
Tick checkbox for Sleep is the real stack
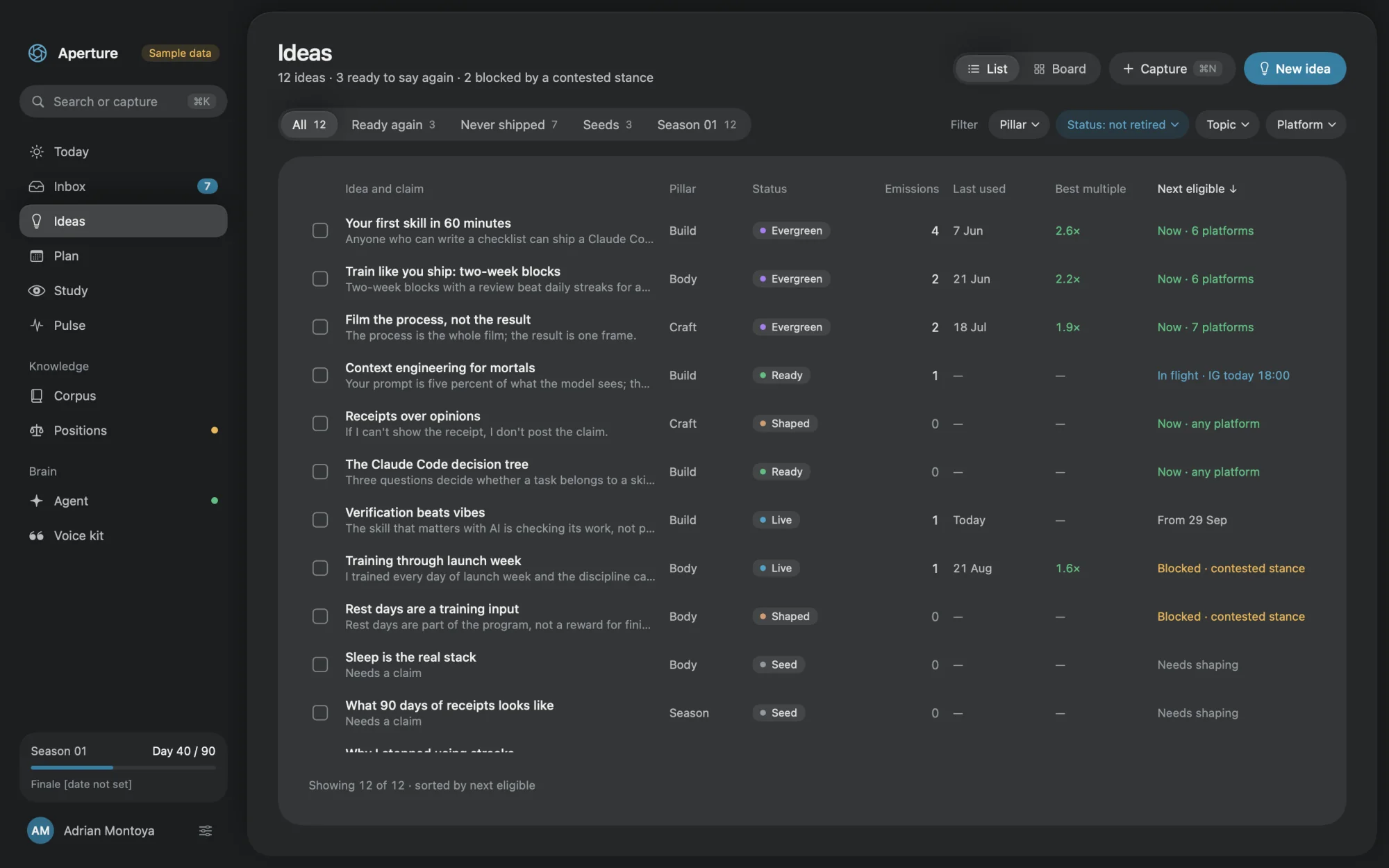click(x=320, y=665)
